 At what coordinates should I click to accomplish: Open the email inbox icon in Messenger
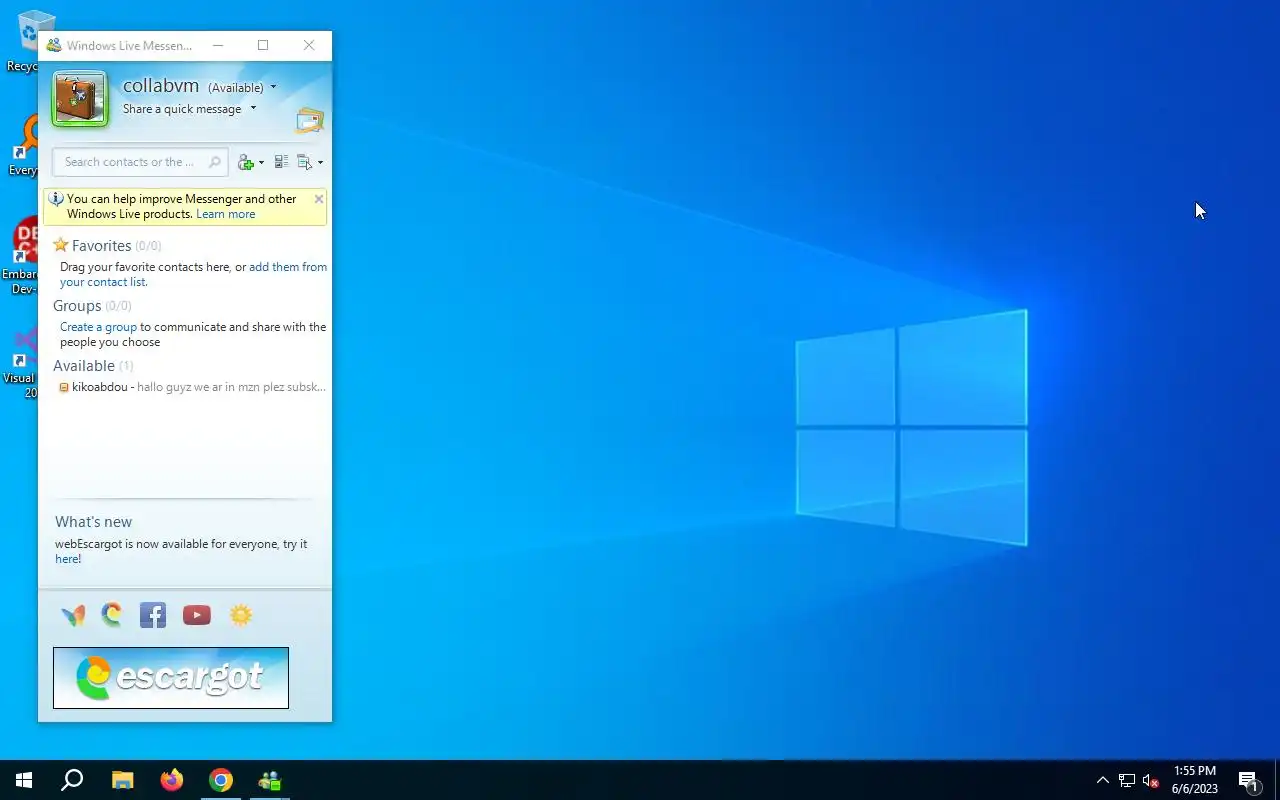coord(310,121)
